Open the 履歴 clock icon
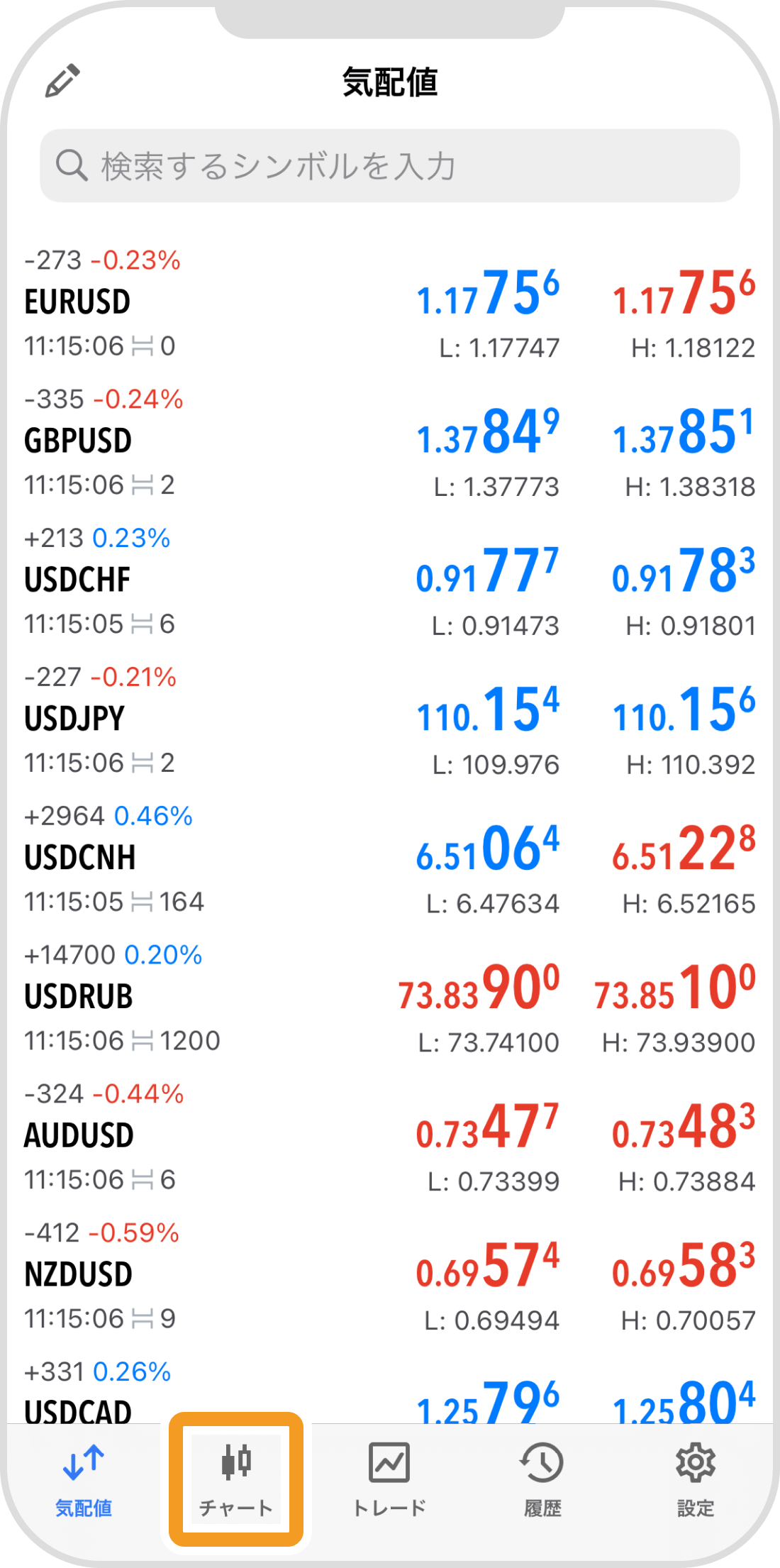The image size is (780, 1568). coord(542,1462)
